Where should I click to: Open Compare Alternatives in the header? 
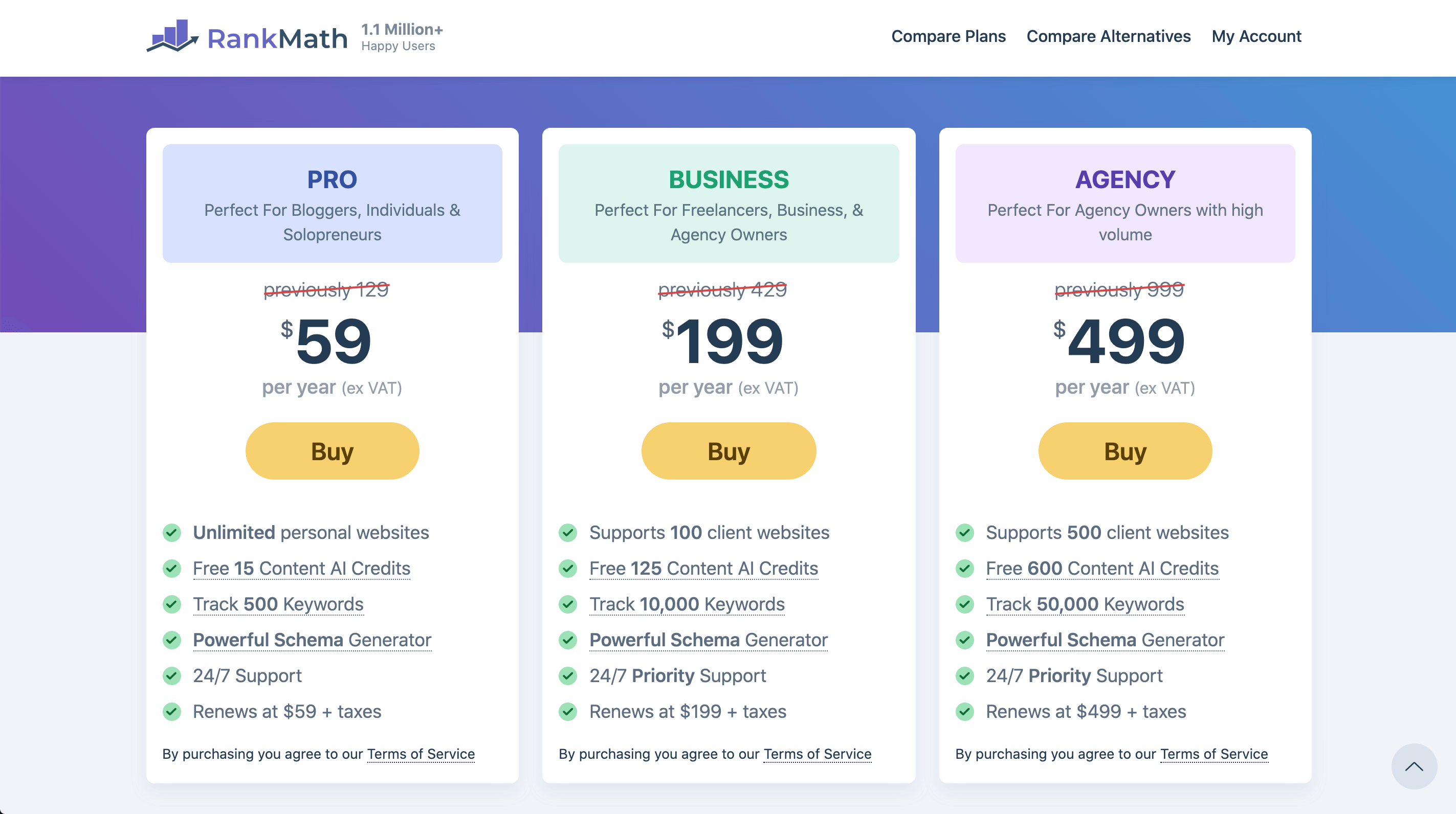[x=1109, y=36]
